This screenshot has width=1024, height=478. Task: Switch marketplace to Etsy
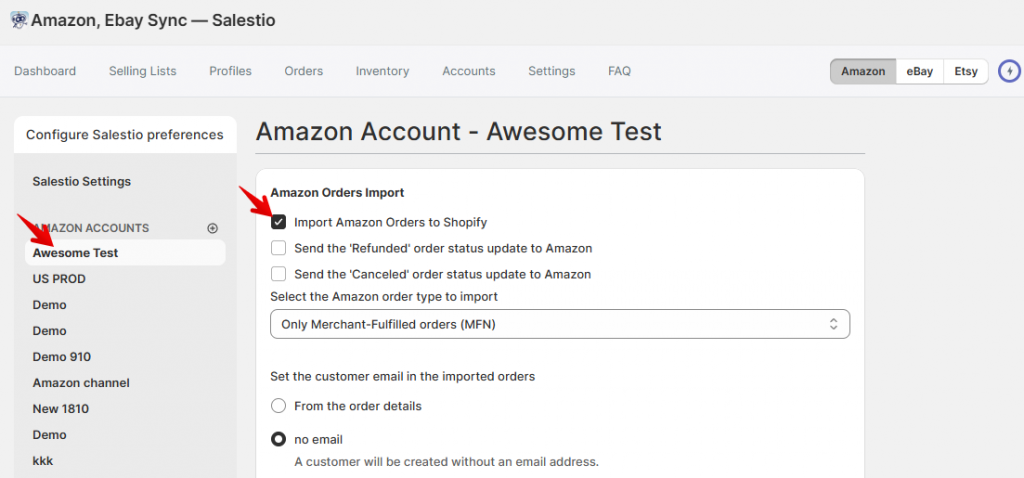click(x=965, y=71)
